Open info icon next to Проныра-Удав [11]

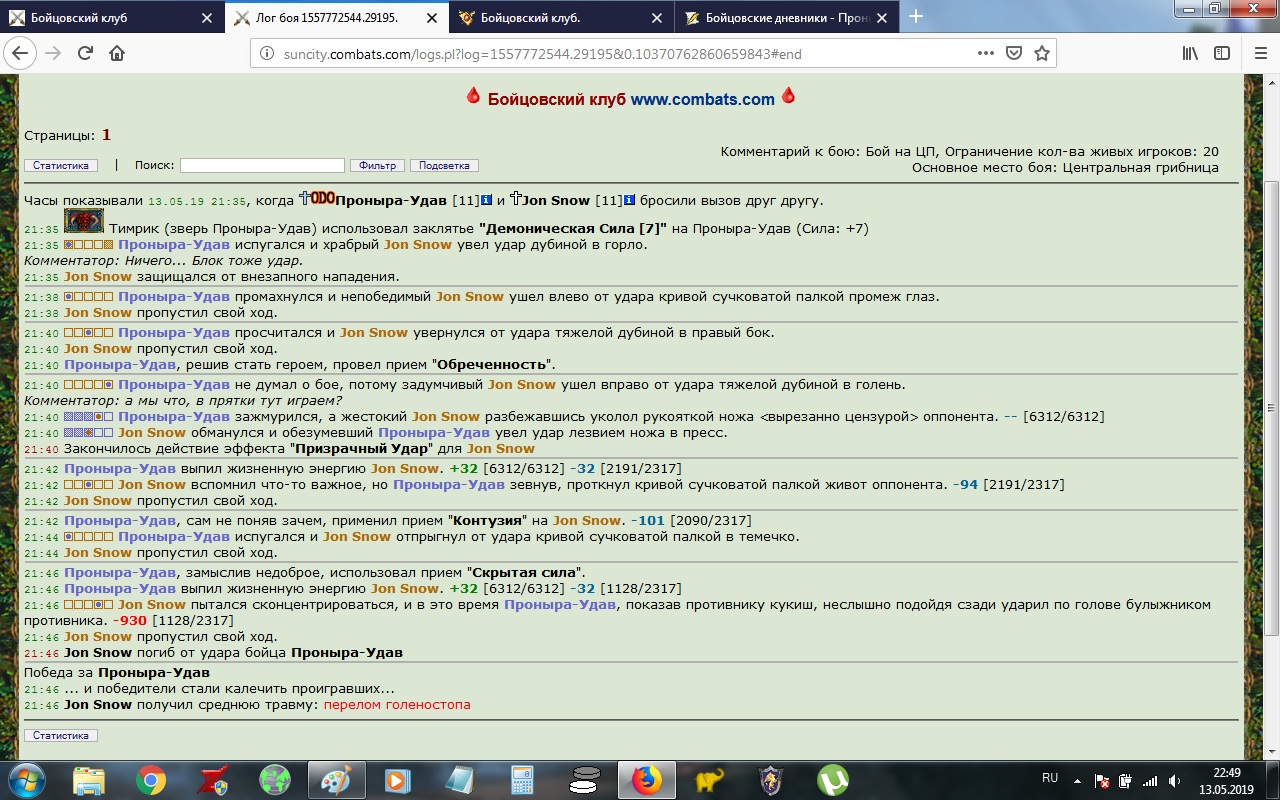(487, 200)
